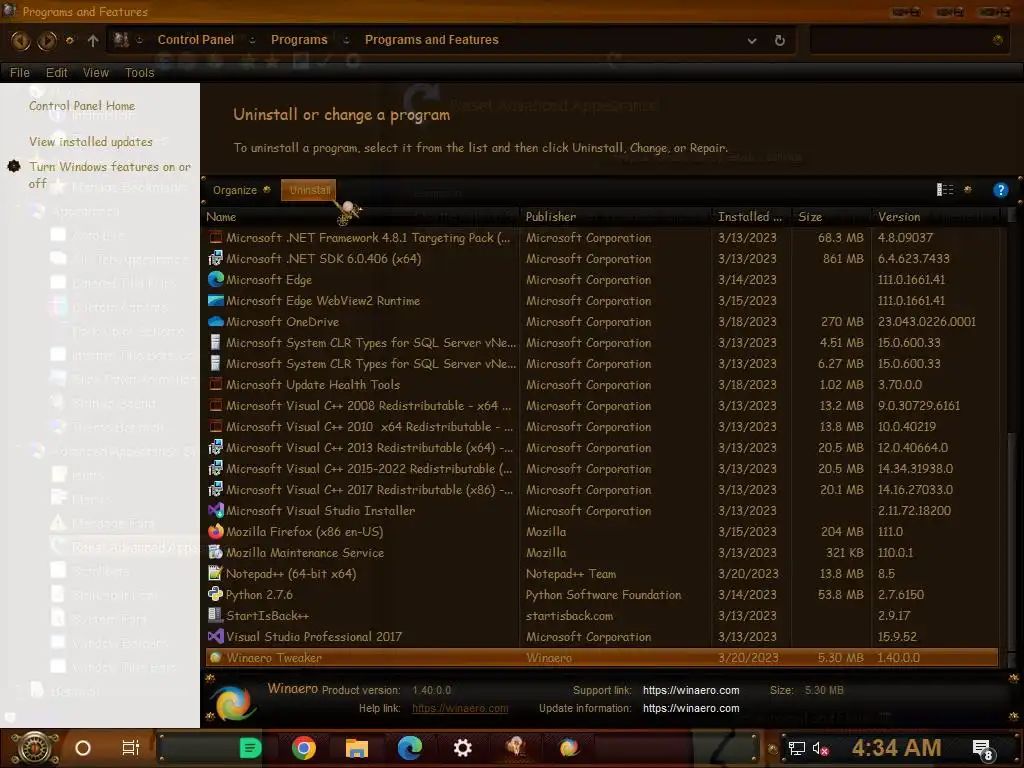The width and height of the screenshot is (1024, 768).
Task: Click the Python Software Foundation publisher cell
Action: coord(603,594)
